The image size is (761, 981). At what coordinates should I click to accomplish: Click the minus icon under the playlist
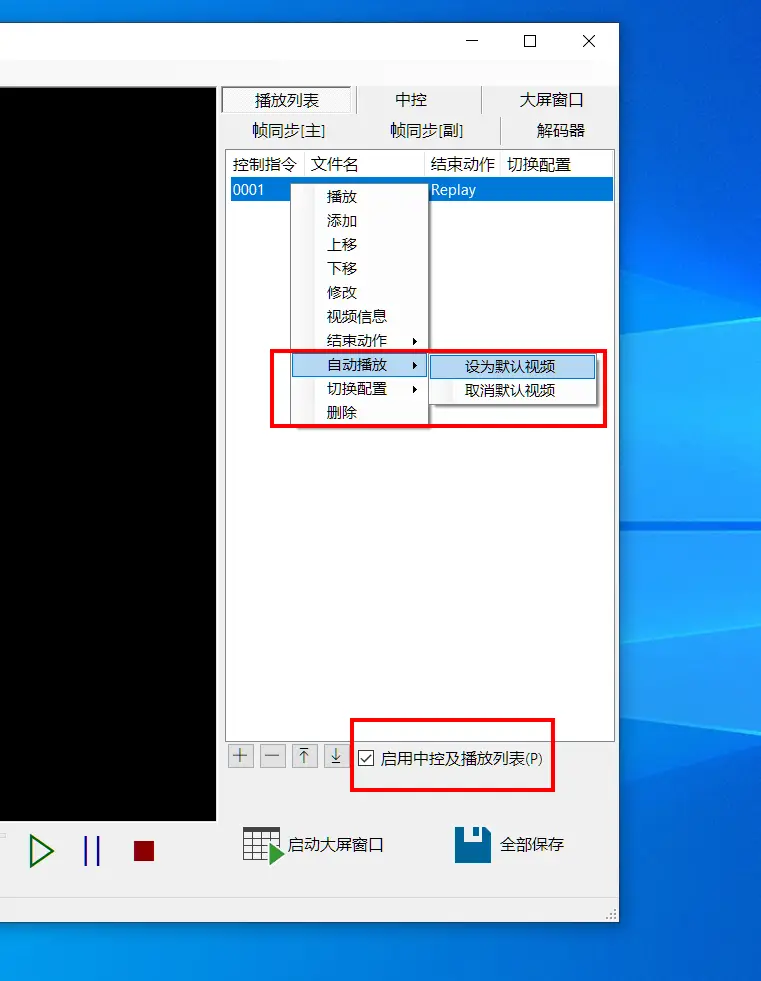click(273, 756)
